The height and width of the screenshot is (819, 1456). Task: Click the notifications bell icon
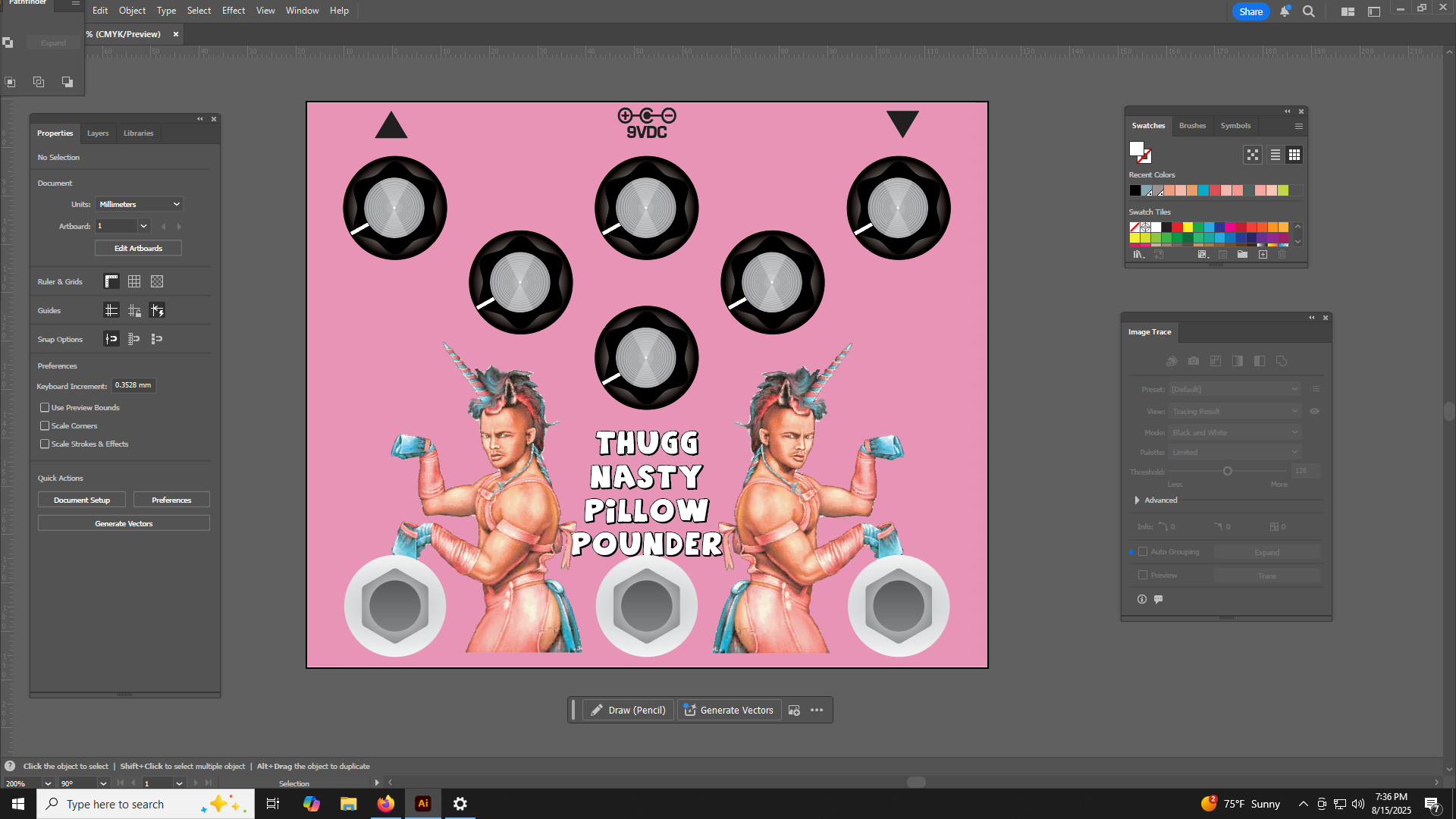(x=1285, y=11)
